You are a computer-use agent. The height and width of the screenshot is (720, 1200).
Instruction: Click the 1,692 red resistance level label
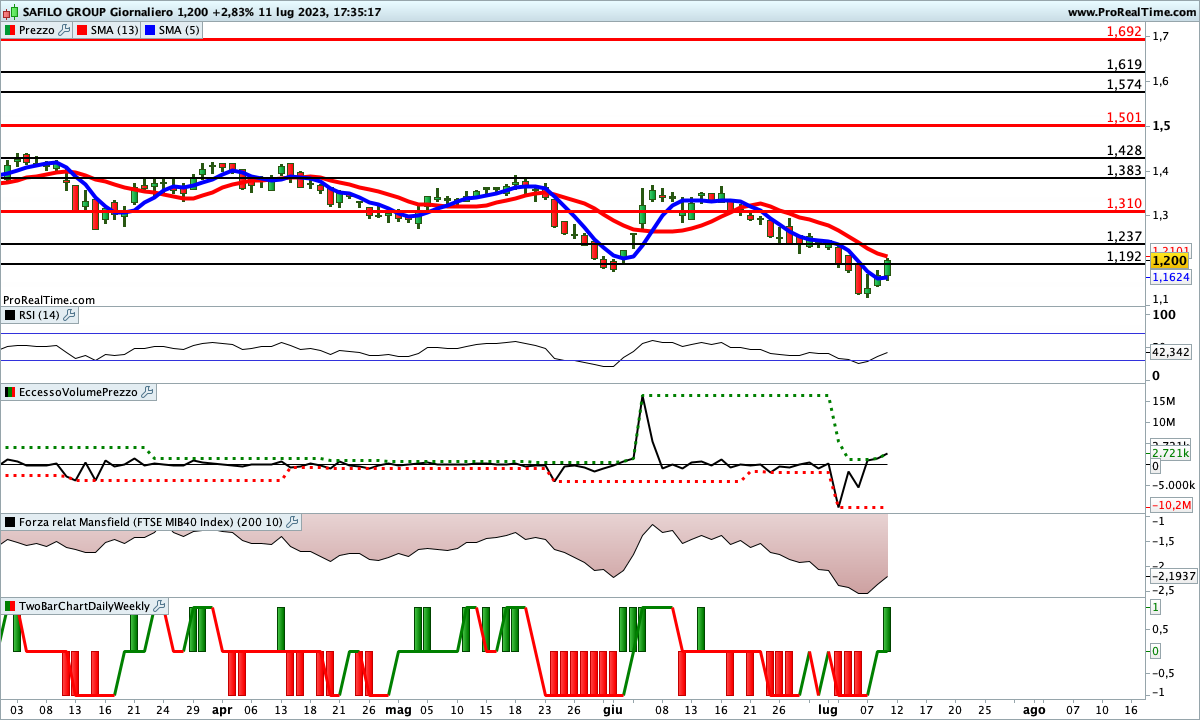(1124, 31)
